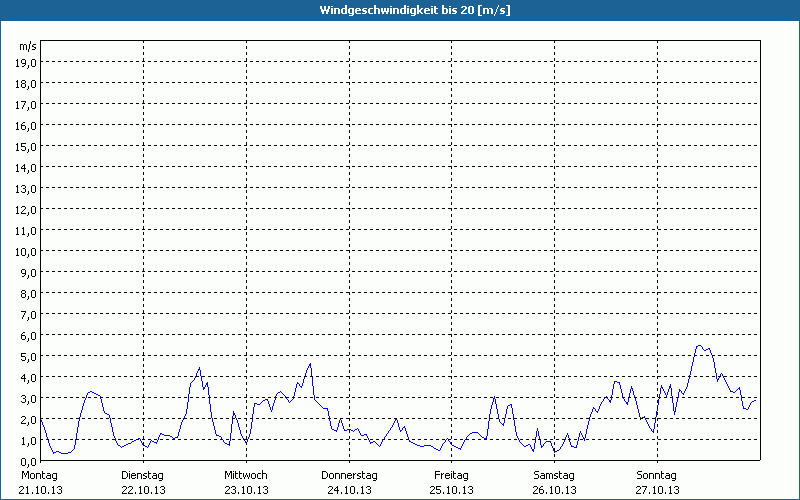This screenshot has width=800, height=500.
Task: Click the '11,0' y-axis label
Action: [x=26, y=231]
